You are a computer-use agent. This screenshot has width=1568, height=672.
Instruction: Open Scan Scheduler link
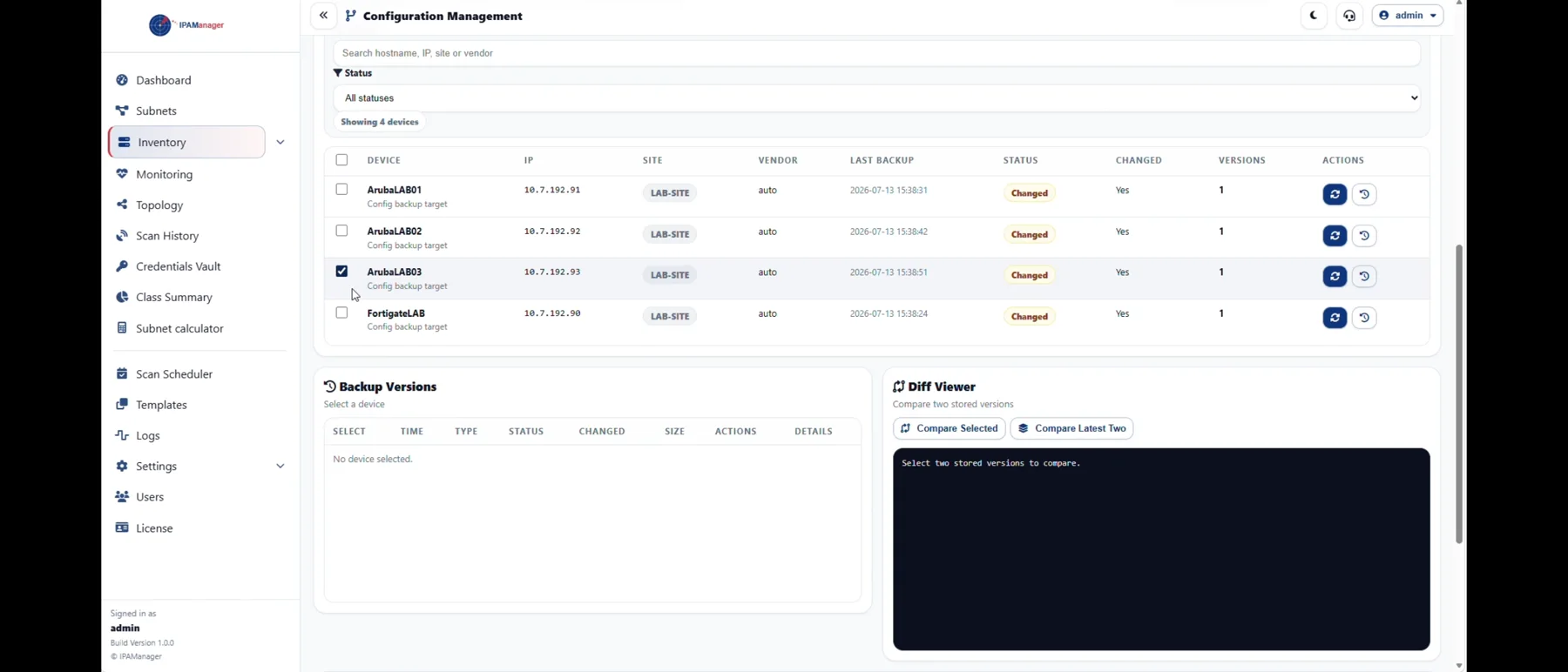174,374
